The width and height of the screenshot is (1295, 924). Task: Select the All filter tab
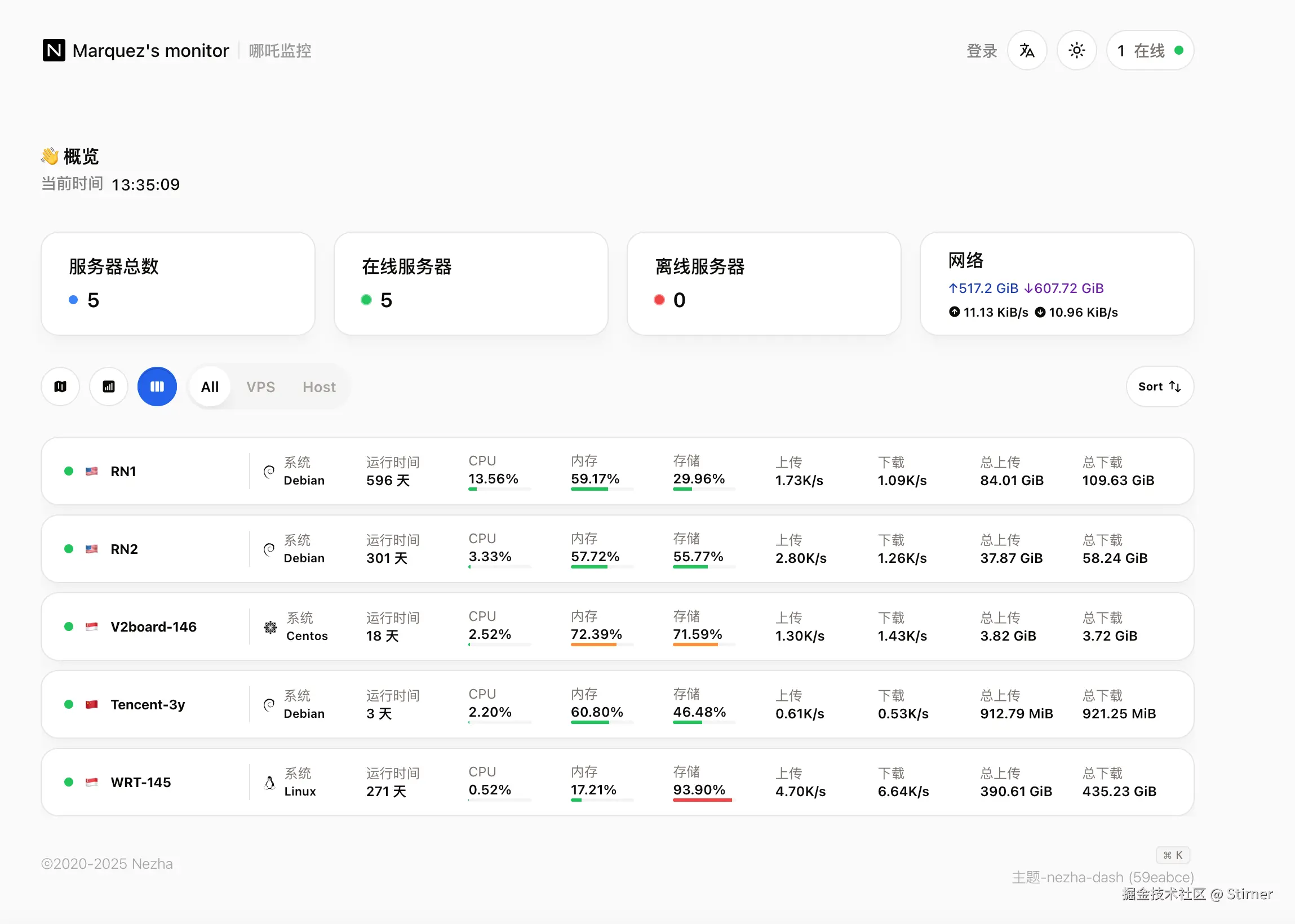(210, 387)
